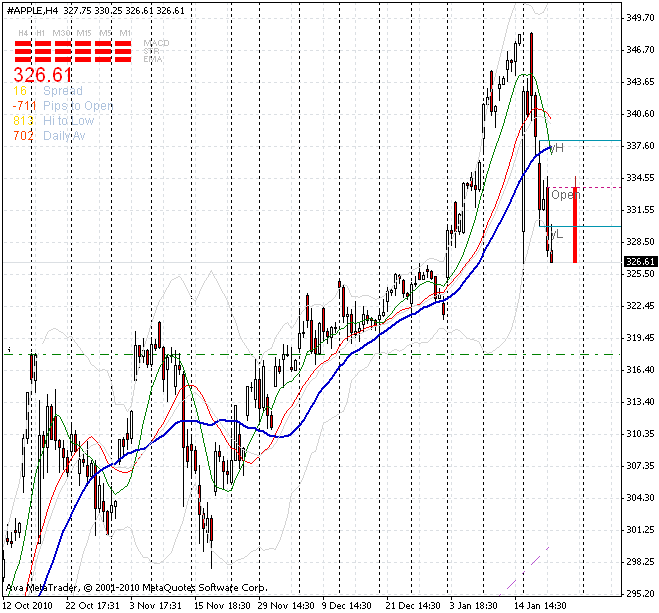Click the 310.35 price axis label

640,434
